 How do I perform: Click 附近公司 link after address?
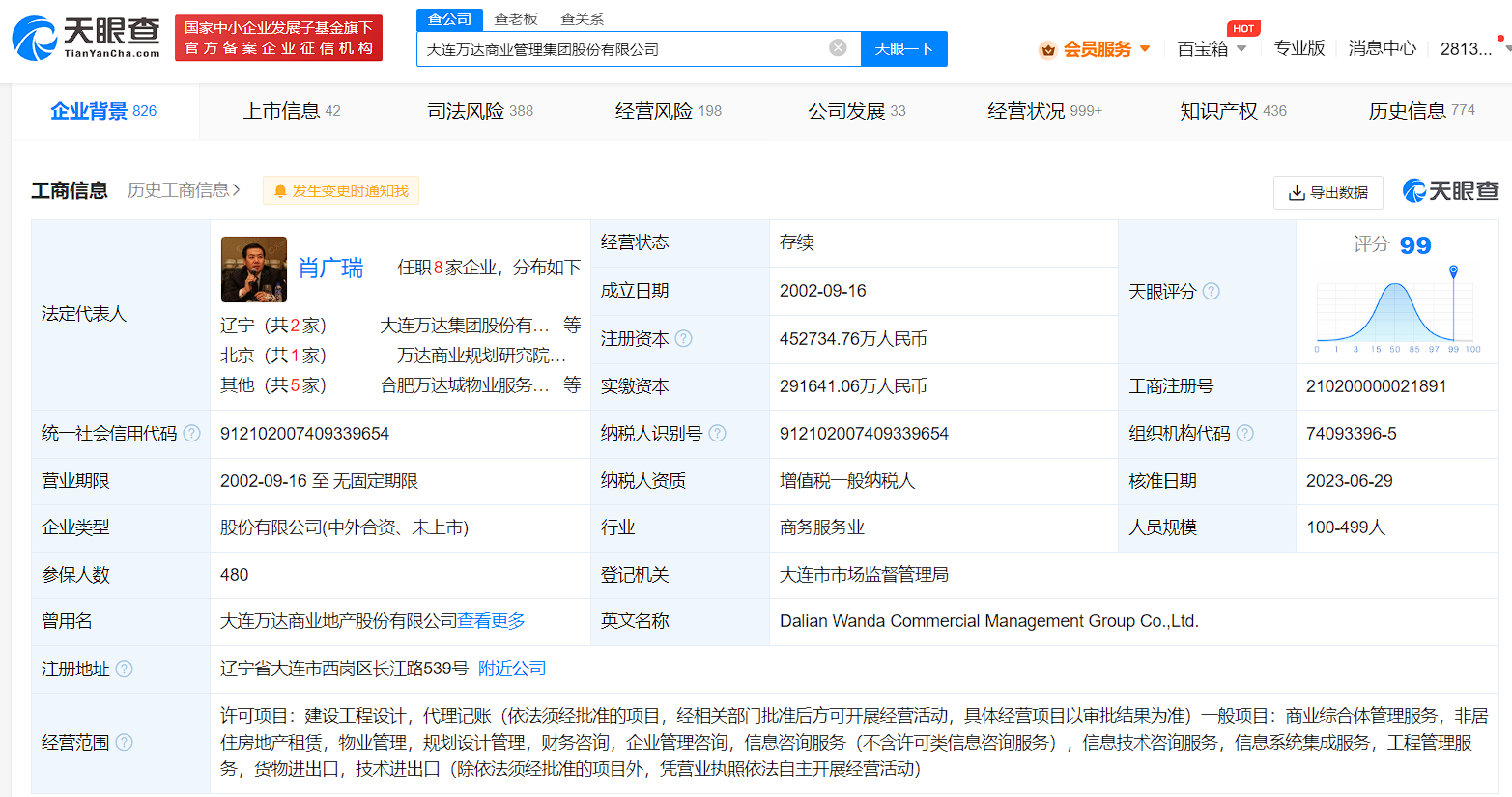[512, 669]
